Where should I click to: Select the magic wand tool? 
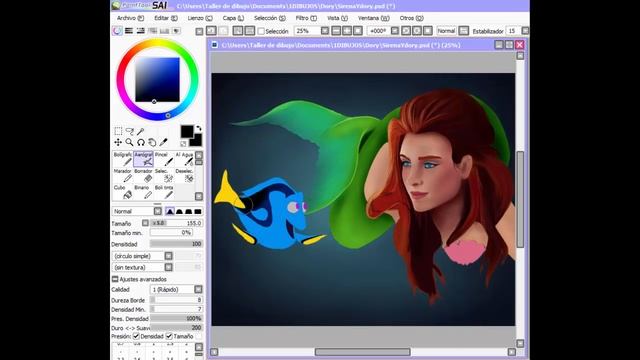click(140, 131)
